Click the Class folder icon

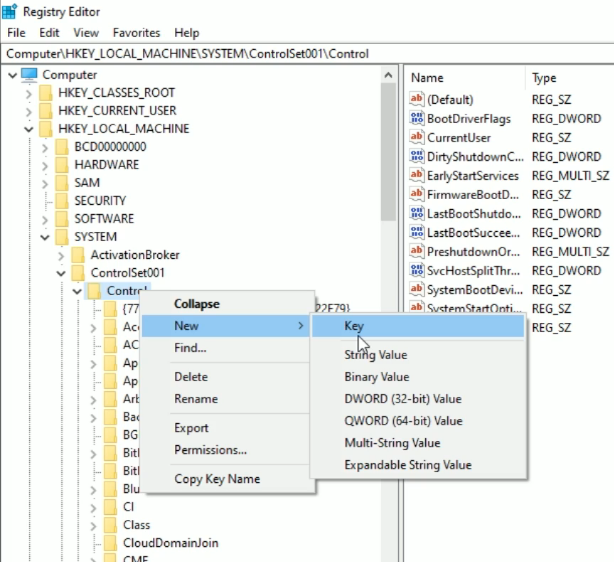[x=110, y=525]
